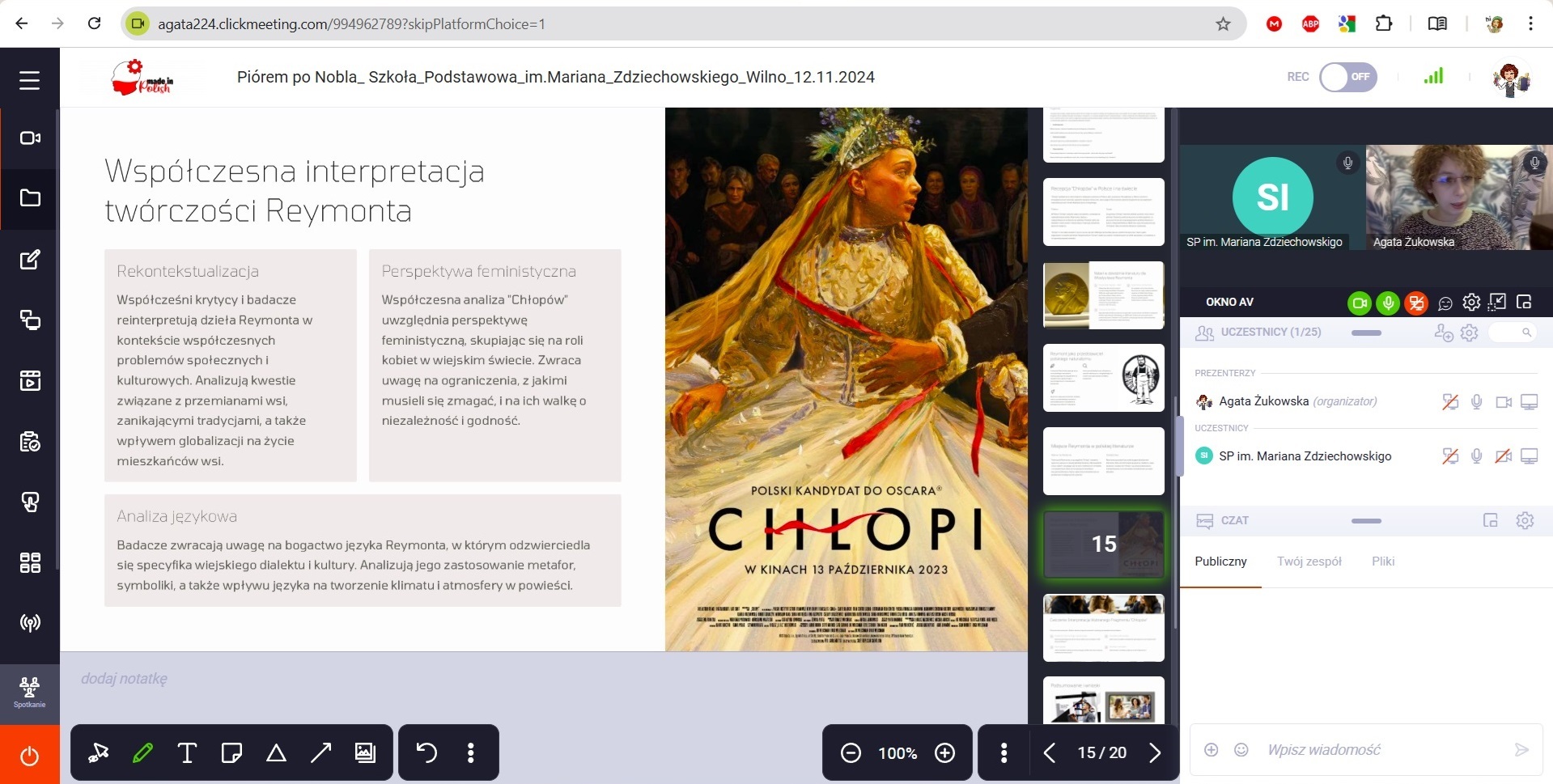
Task: Select the triangle shape tool
Action: 276,753
